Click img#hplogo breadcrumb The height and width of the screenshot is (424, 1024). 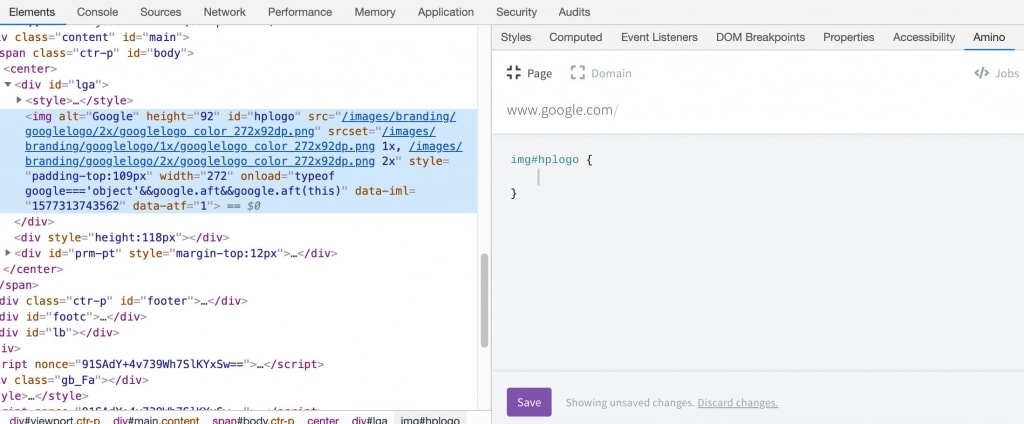[x=430, y=420]
